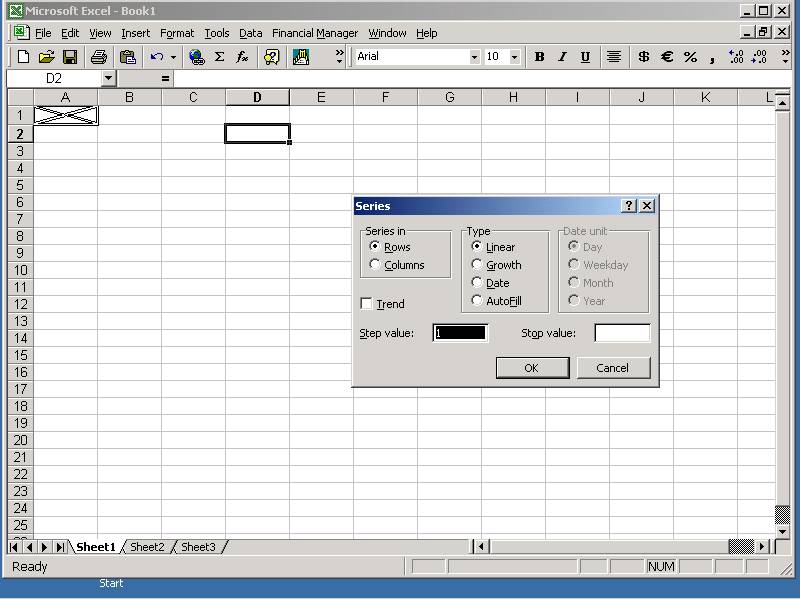800x600 pixels.
Task: Click the AutoSum sigma icon
Action: tap(219, 57)
